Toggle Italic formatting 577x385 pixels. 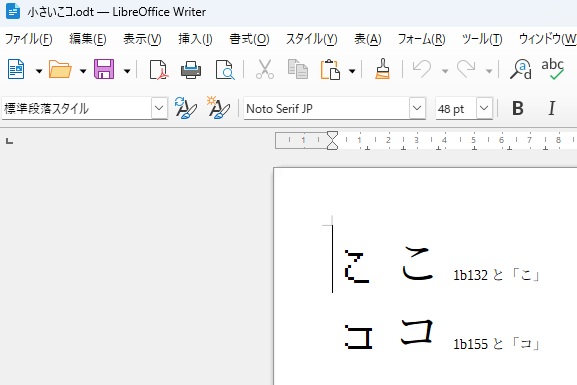coord(551,108)
